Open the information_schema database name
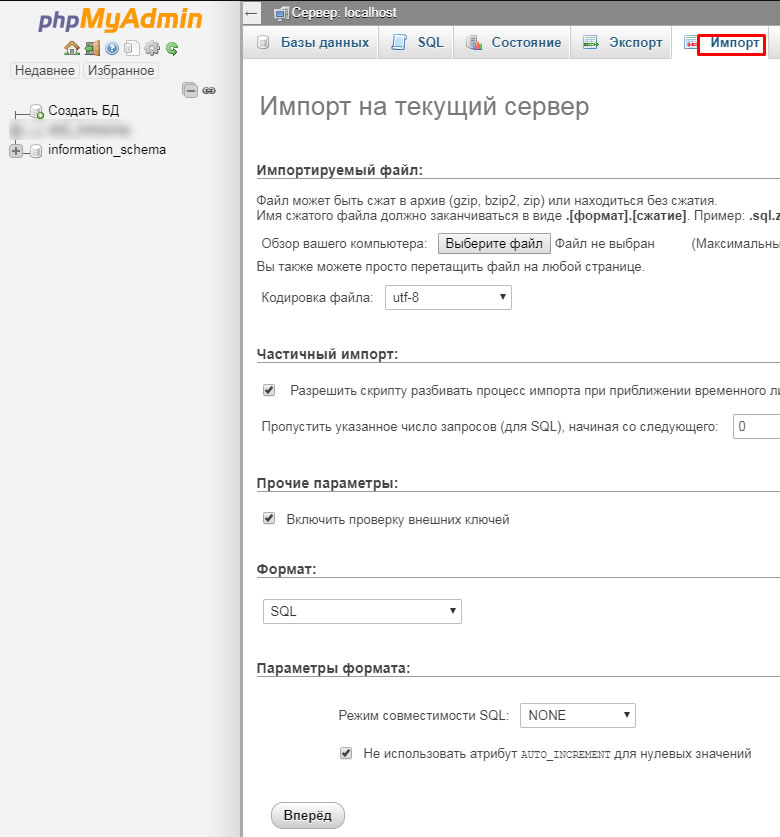The image size is (780, 837). click(x=107, y=149)
